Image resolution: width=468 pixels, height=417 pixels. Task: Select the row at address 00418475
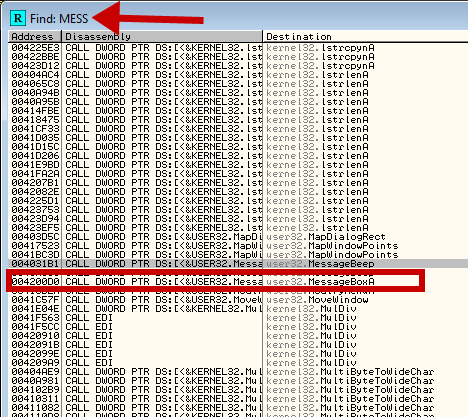pos(238,120)
